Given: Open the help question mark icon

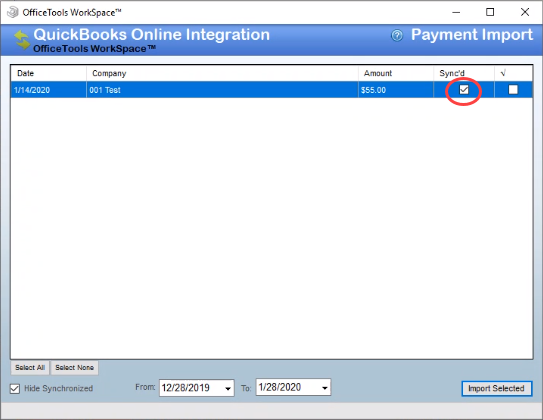Looking at the screenshot, I should [x=397, y=35].
